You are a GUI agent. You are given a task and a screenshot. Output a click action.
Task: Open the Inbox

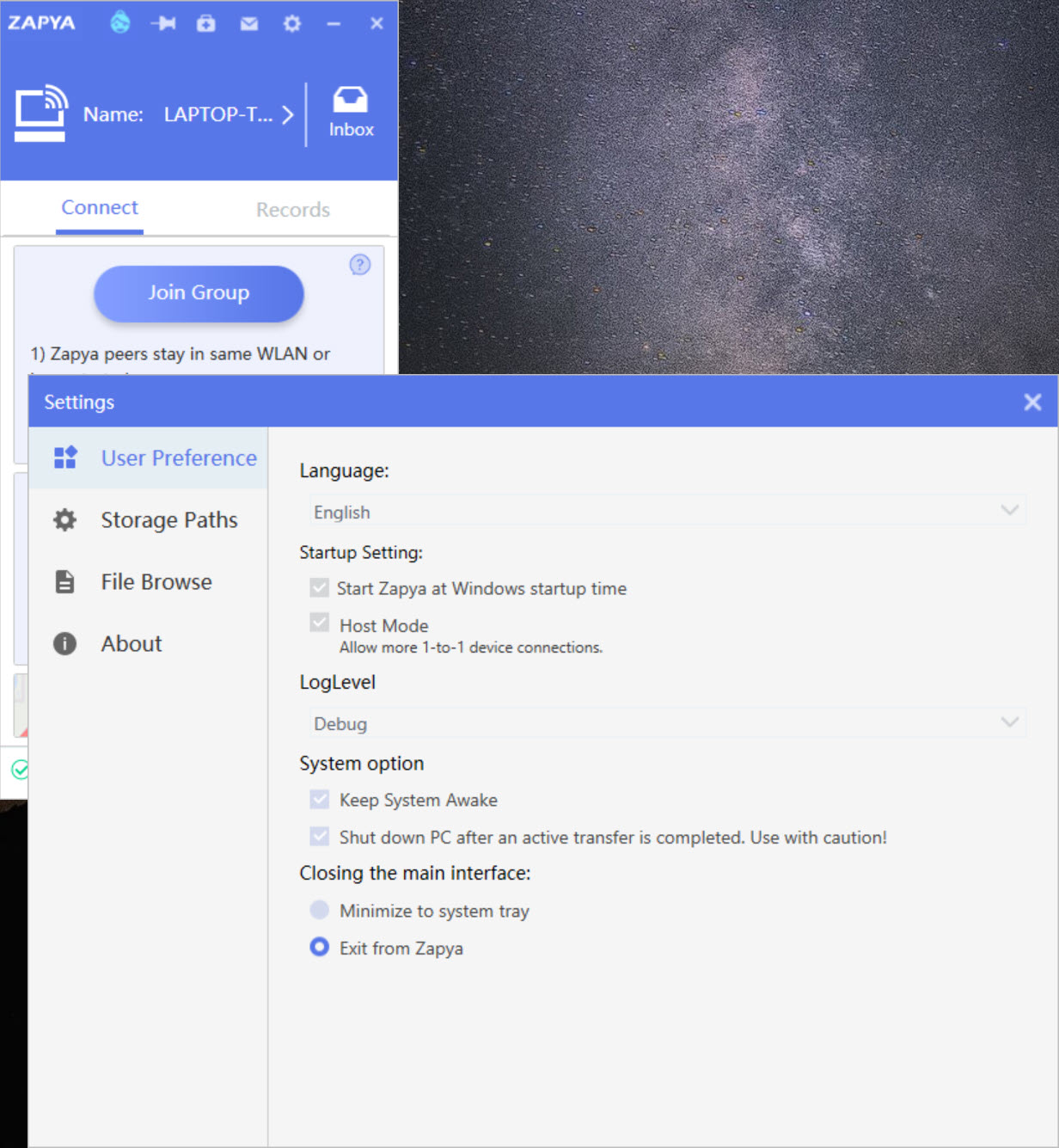(351, 113)
